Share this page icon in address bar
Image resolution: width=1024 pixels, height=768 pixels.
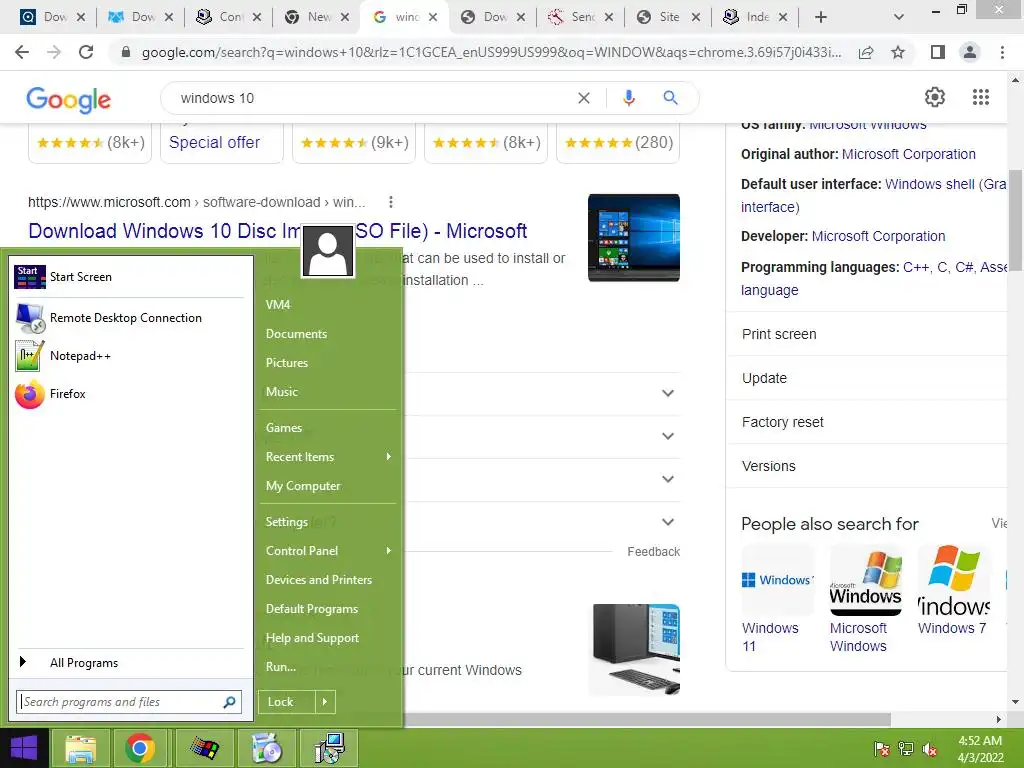point(866,52)
